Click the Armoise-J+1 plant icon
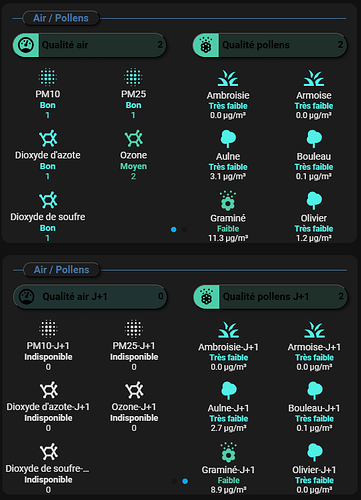This screenshot has width=361, height=500. click(x=314, y=330)
